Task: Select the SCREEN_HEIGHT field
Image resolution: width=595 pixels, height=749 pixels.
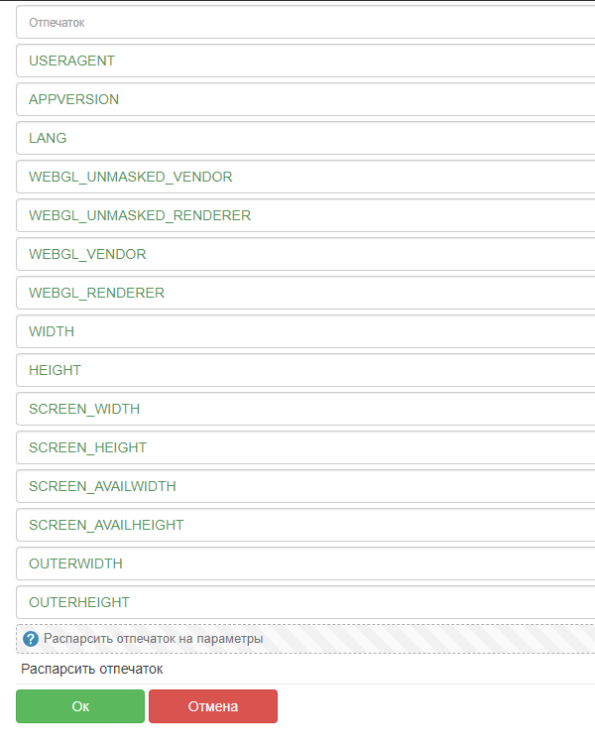Action: point(306,448)
